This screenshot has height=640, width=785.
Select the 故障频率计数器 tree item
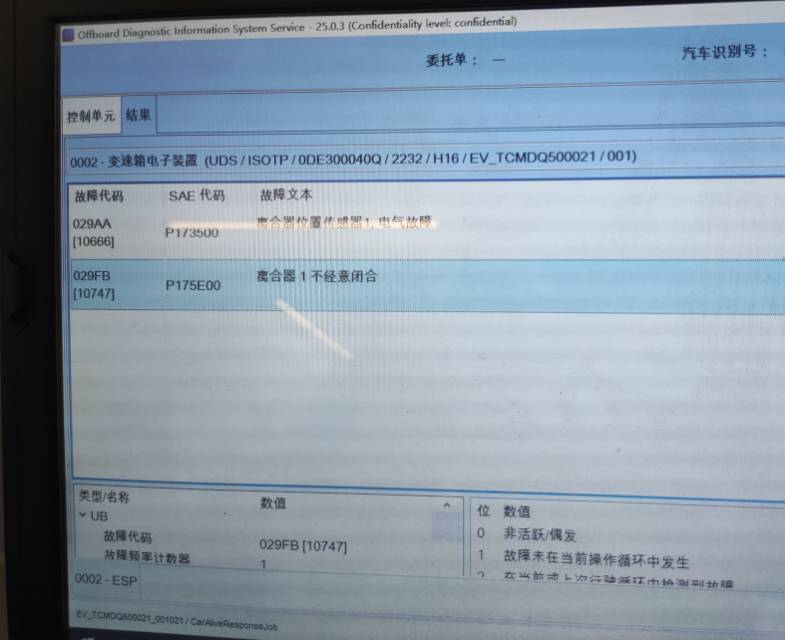[x=146, y=556]
